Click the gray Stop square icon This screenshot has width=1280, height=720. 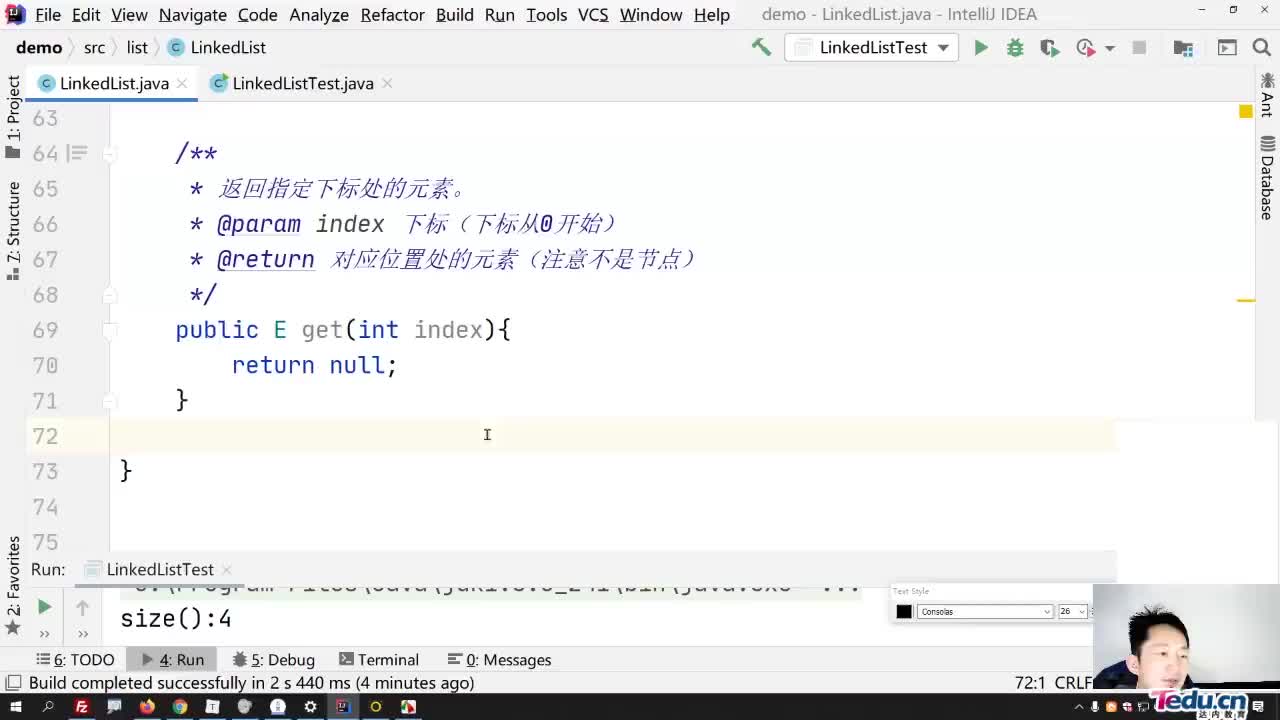coord(1139,47)
